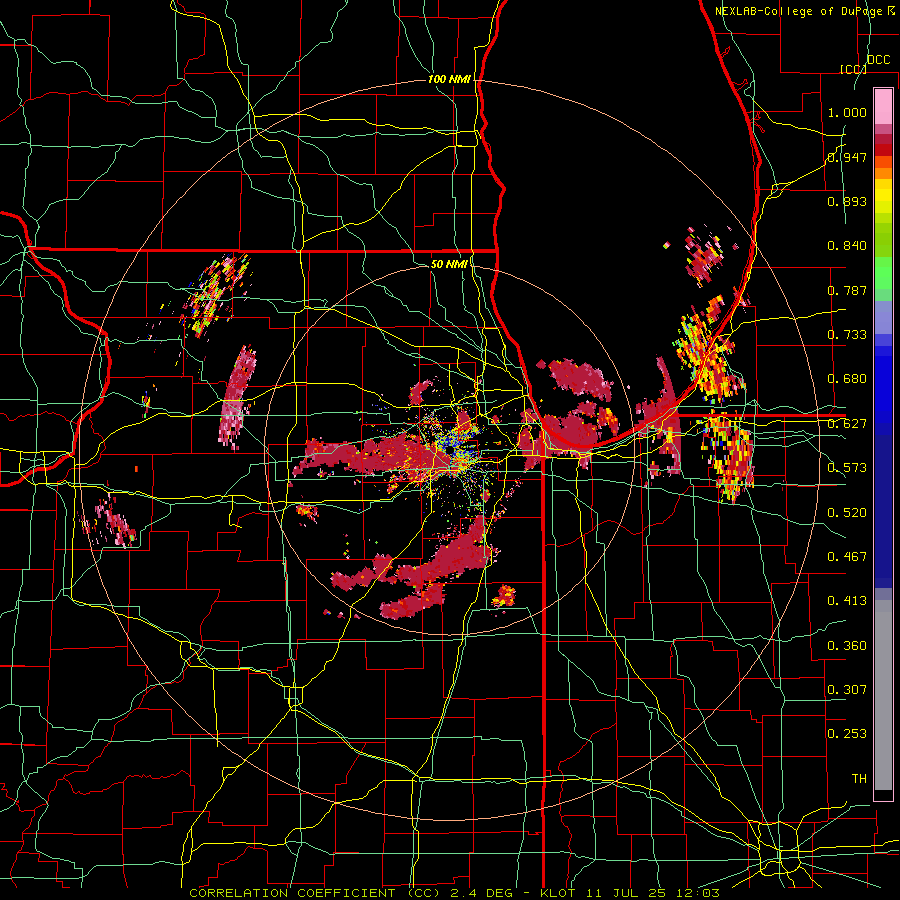The height and width of the screenshot is (900, 900).
Task: Click the 0.893 legend value
Action: pyautogui.click(x=847, y=201)
